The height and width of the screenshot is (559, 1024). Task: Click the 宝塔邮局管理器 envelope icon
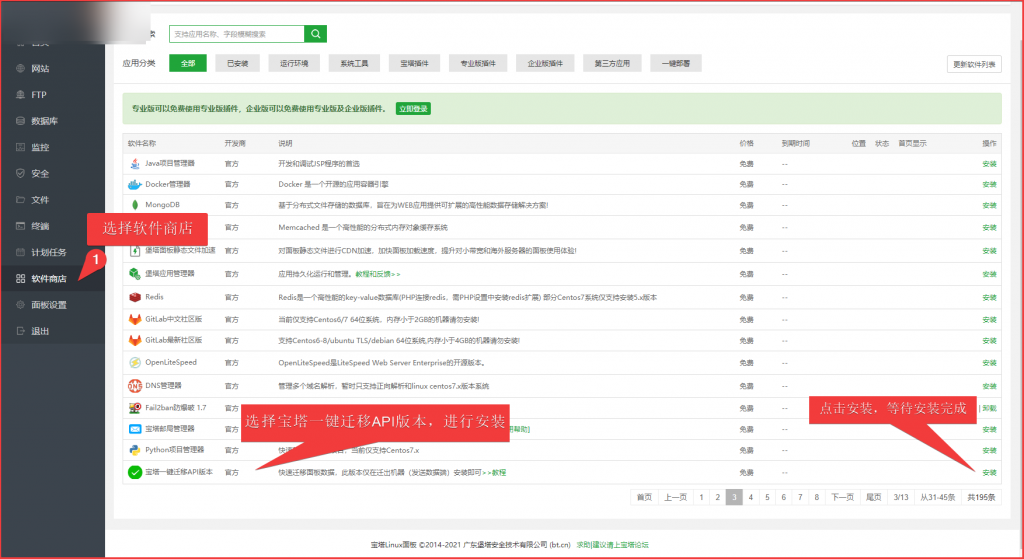click(x=135, y=429)
